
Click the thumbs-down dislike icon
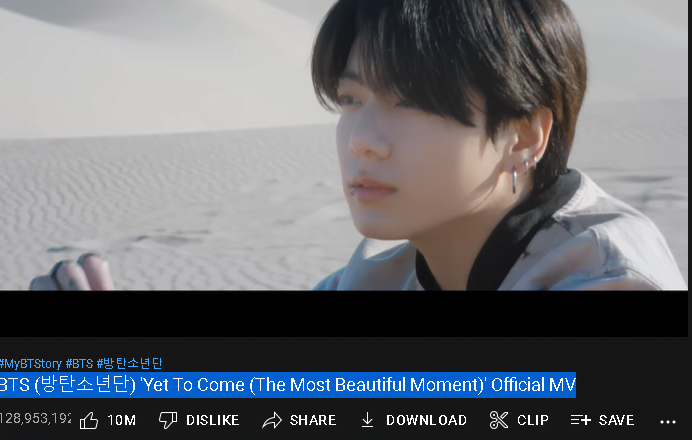[x=168, y=420]
